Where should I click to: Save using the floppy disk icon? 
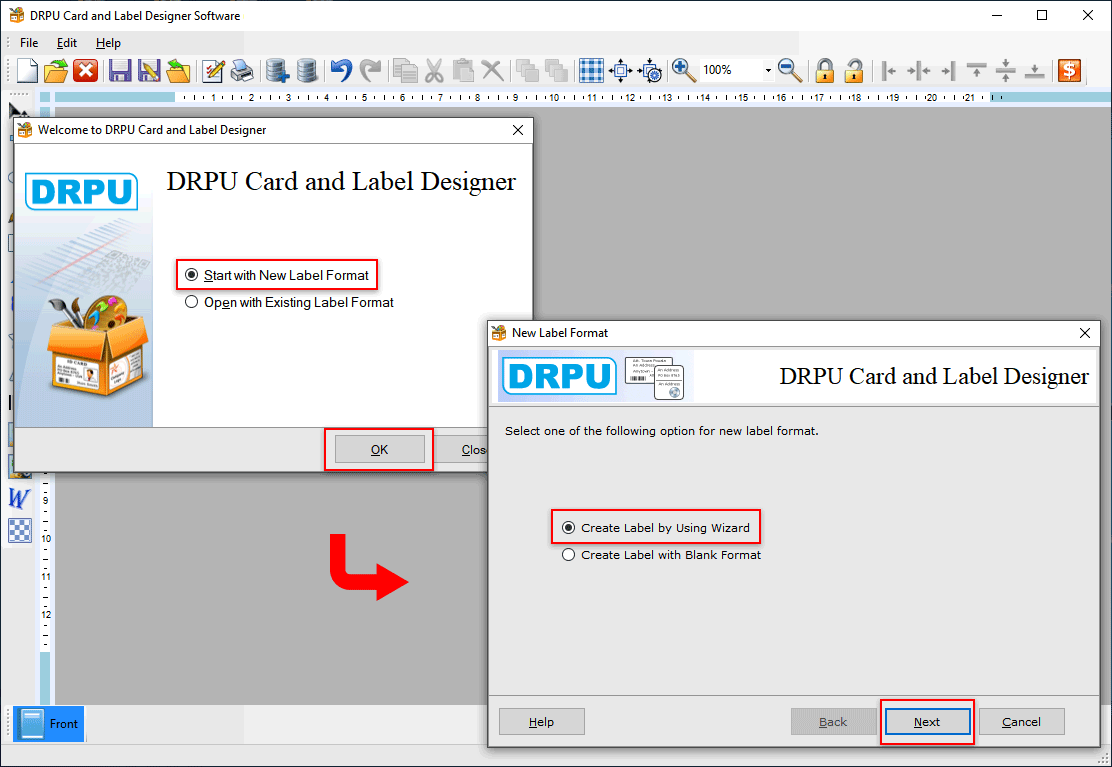pyautogui.click(x=120, y=70)
